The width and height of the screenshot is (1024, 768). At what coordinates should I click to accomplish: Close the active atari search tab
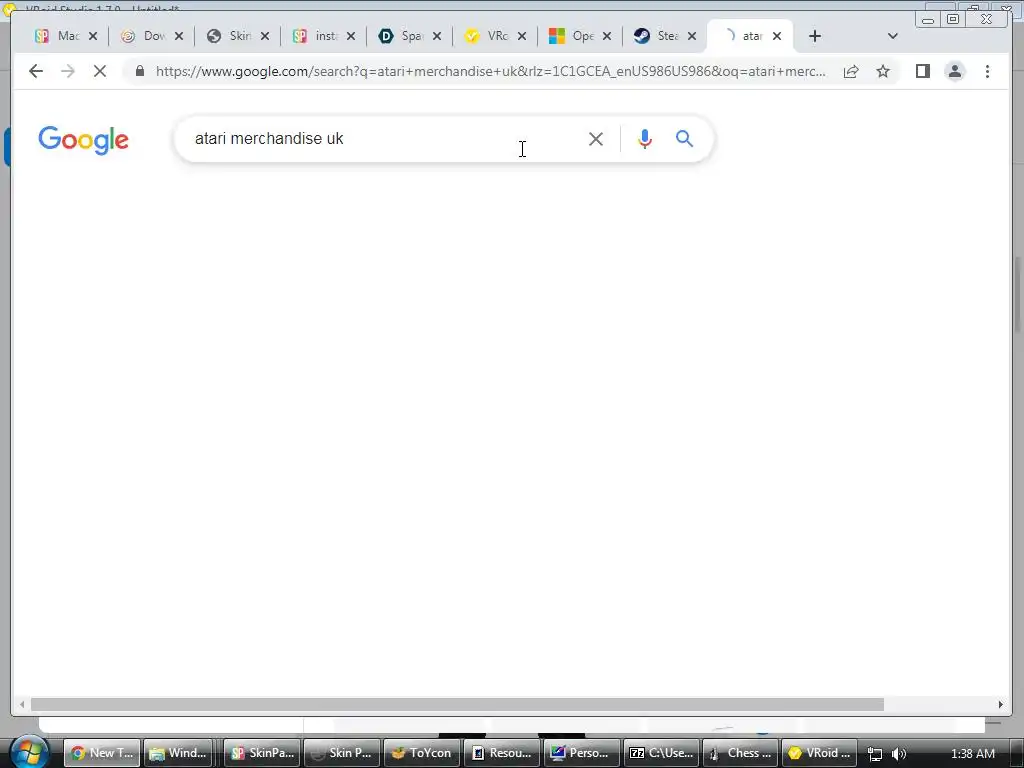coord(776,36)
